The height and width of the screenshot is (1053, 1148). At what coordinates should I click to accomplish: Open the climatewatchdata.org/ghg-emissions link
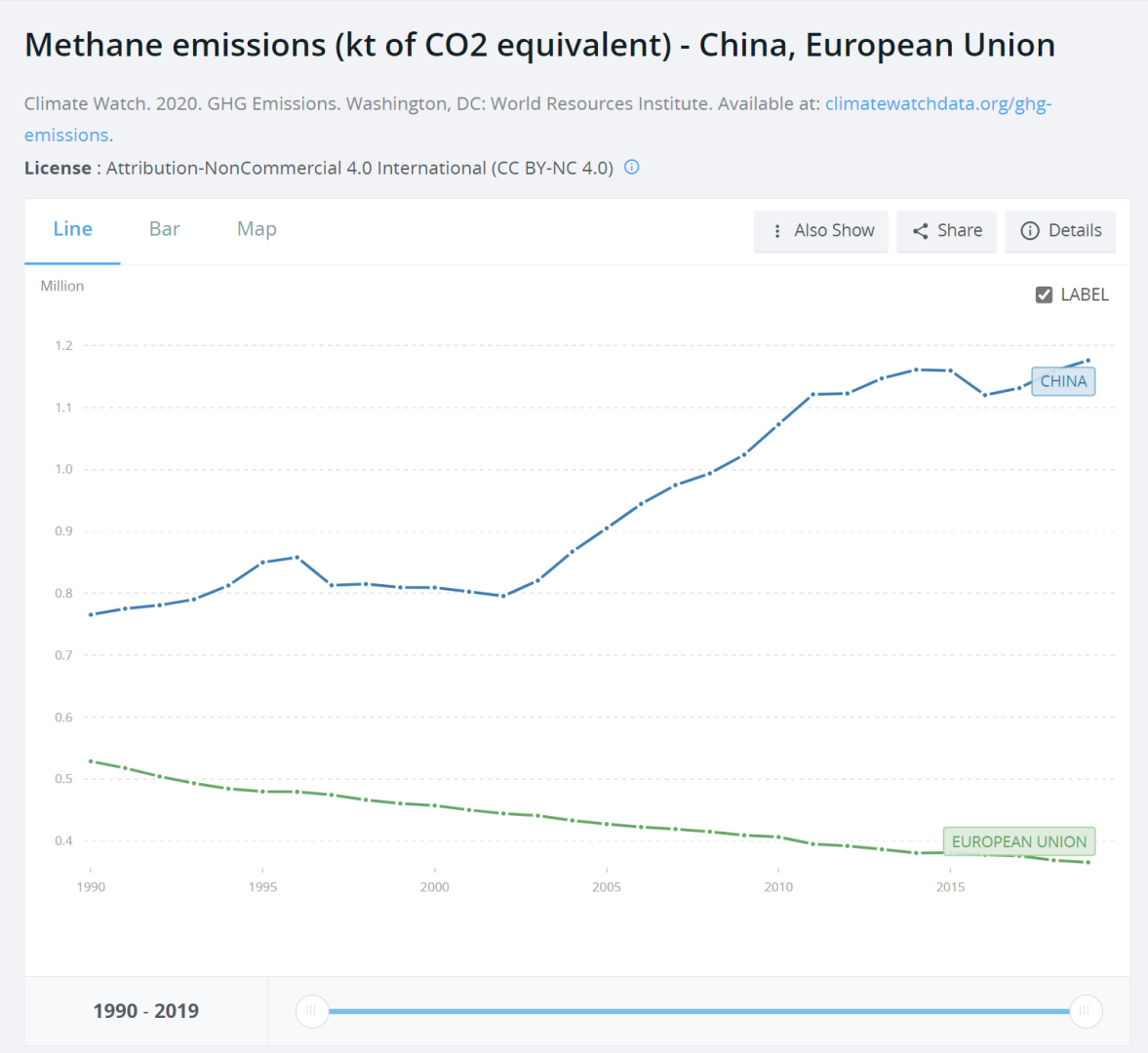pos(937,104)
